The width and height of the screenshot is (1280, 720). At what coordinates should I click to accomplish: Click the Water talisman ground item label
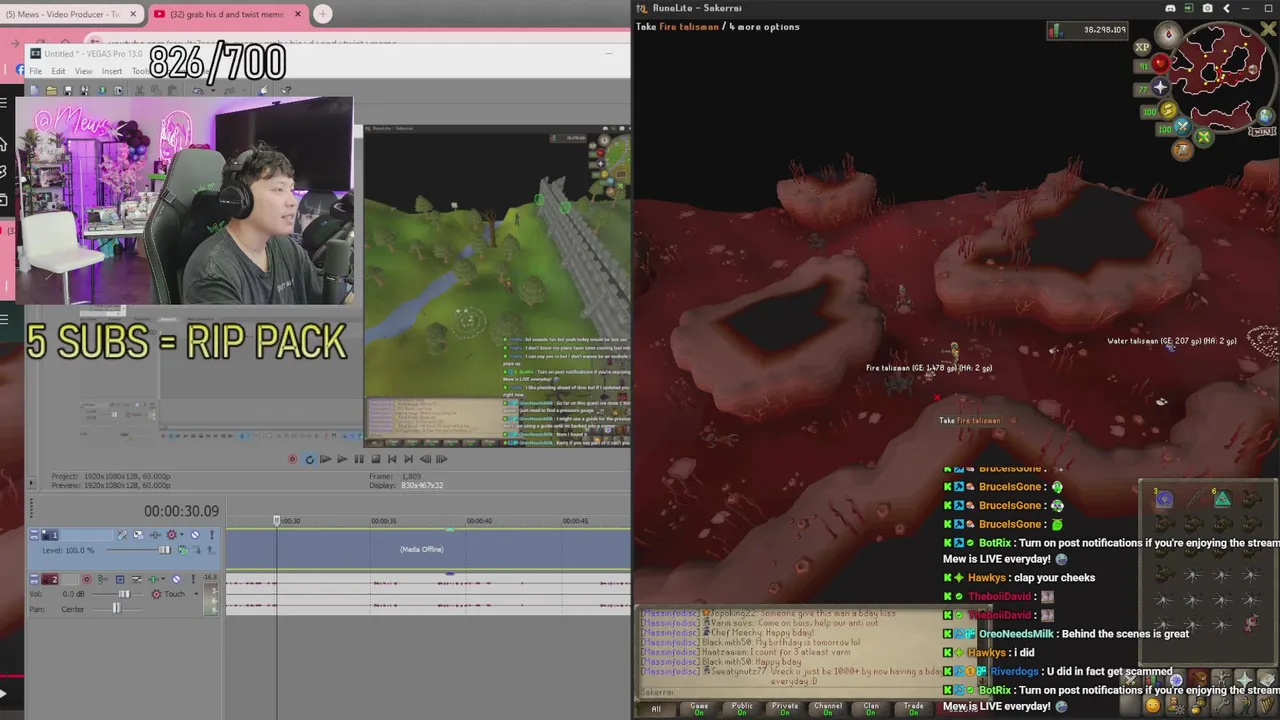tap(1171, 341)
